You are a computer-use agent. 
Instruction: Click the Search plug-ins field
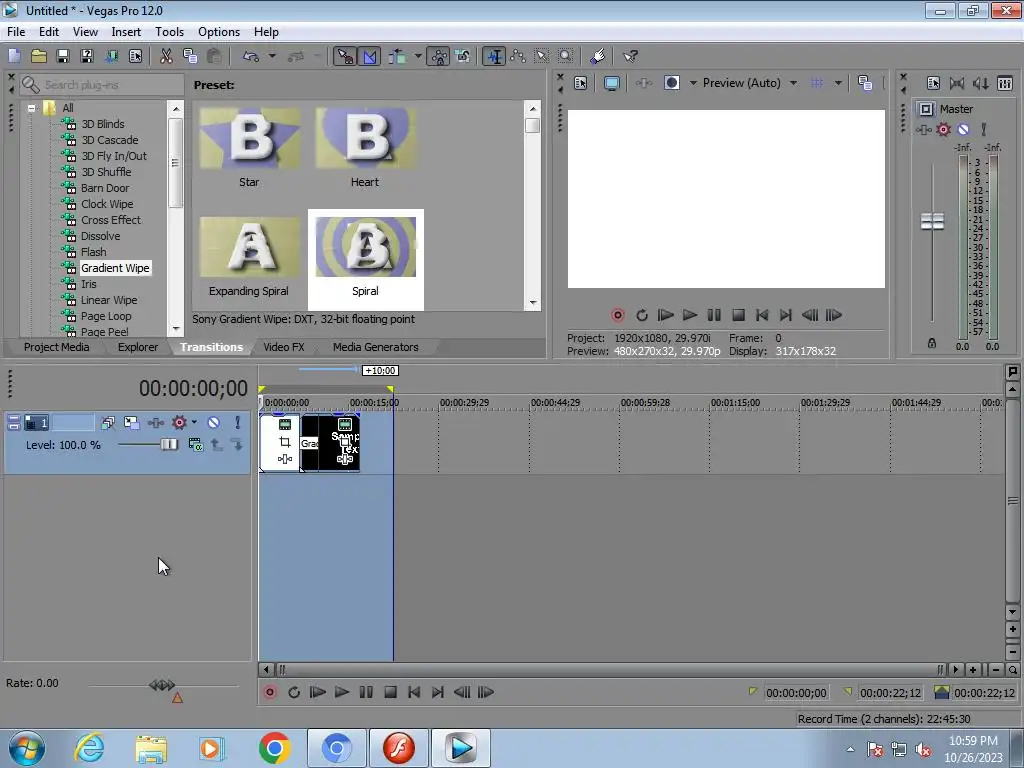(101, 85)
